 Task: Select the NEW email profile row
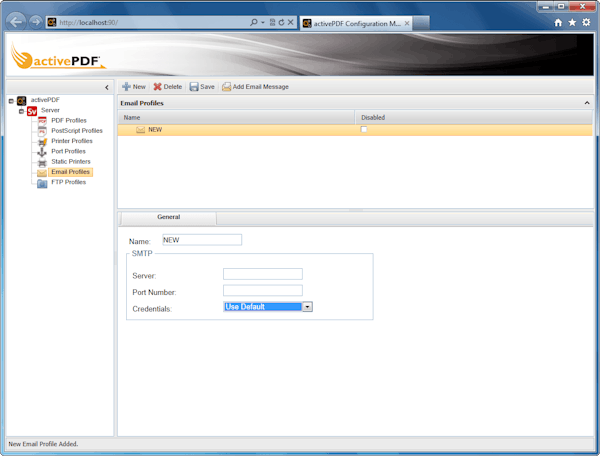tap(355, 130)
